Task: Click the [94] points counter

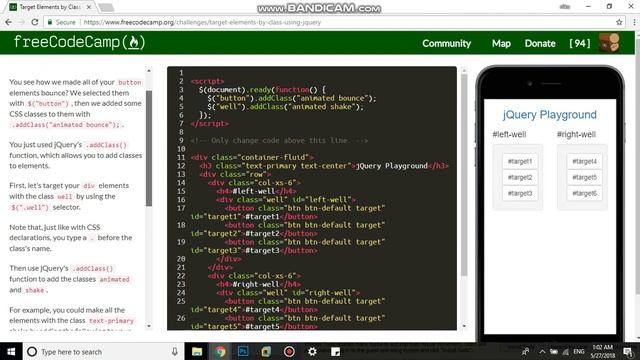Action: tap(580, 43)
